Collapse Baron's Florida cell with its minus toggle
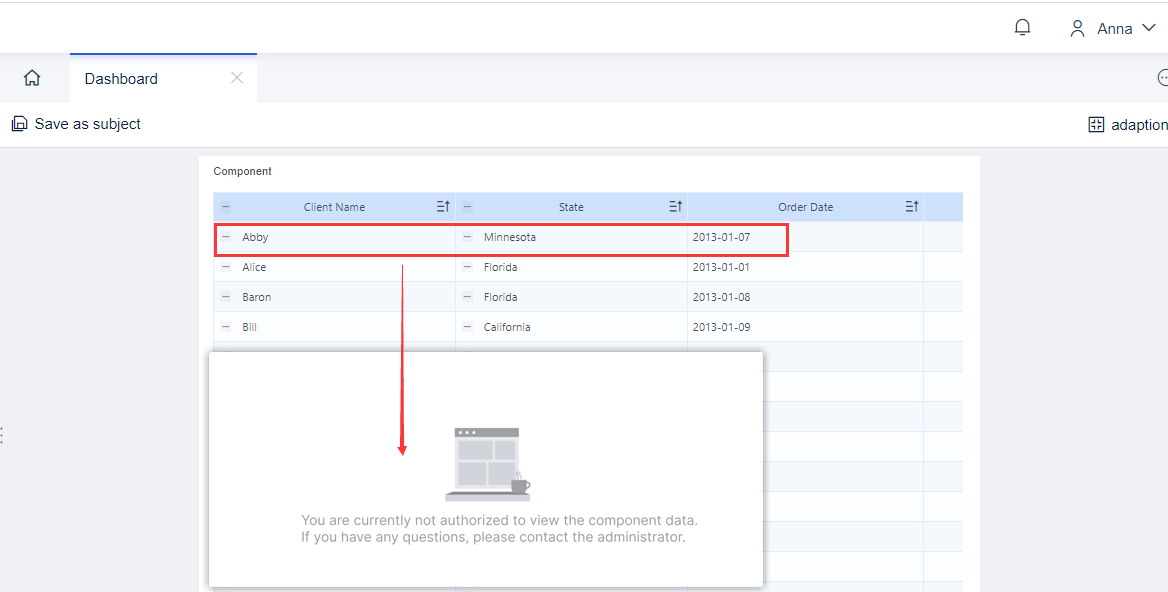The width and height of the screenshot is (1168, 592). pyautogui.click(x=467, y=297)
